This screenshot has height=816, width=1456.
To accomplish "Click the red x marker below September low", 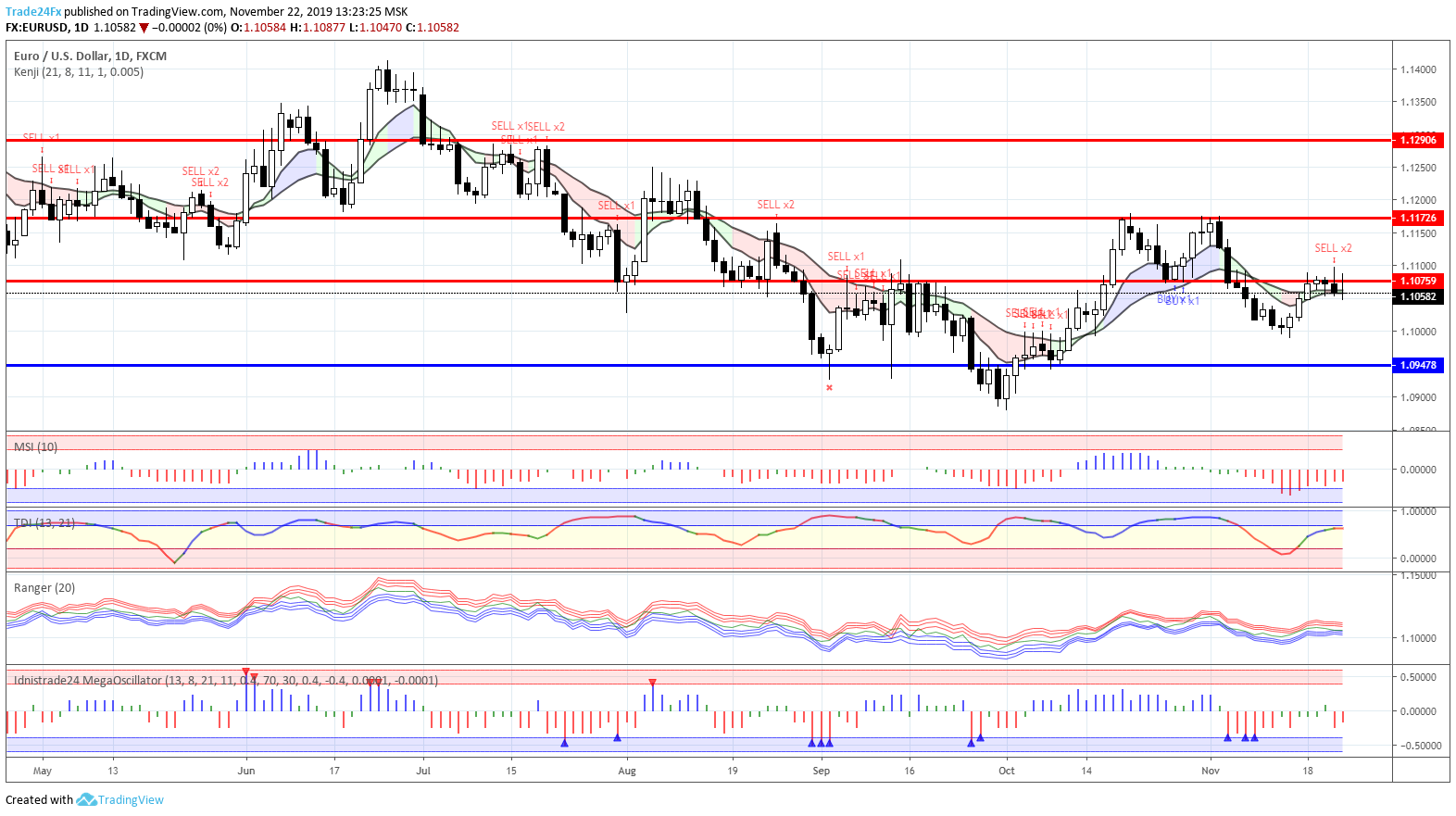I will coord(829,387).
